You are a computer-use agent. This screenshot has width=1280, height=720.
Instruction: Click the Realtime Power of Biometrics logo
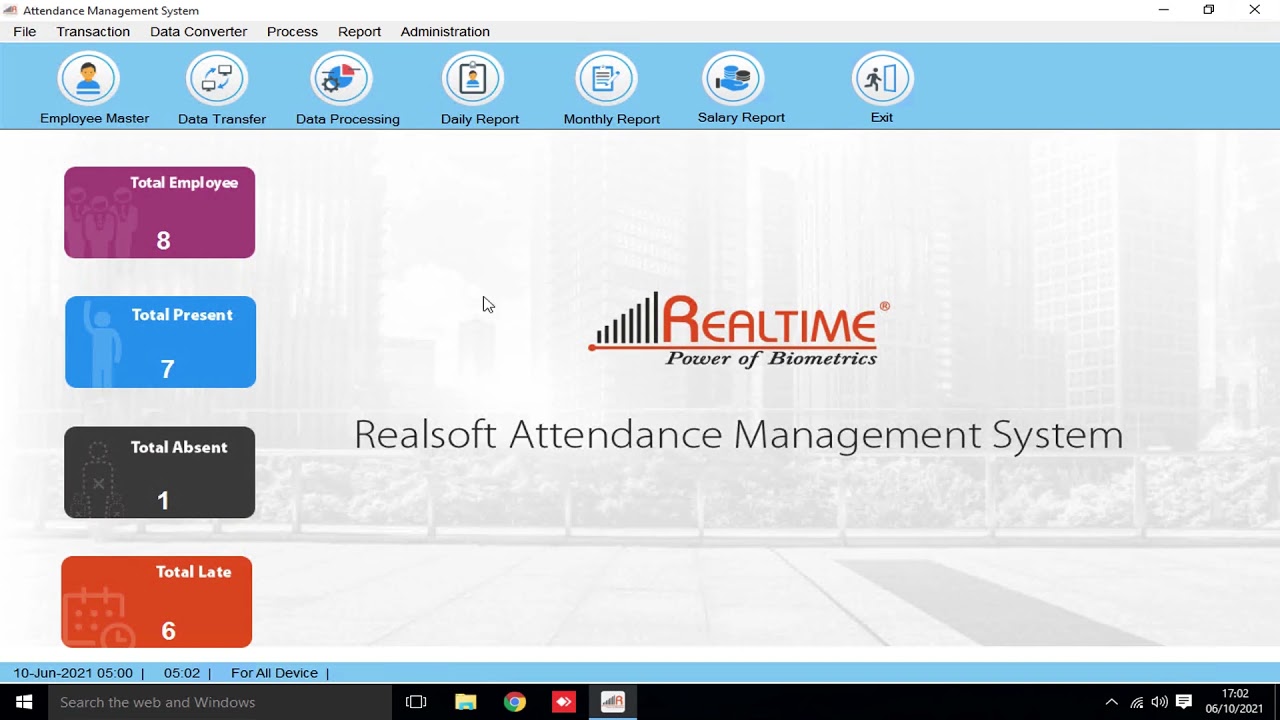coord(739,330)
